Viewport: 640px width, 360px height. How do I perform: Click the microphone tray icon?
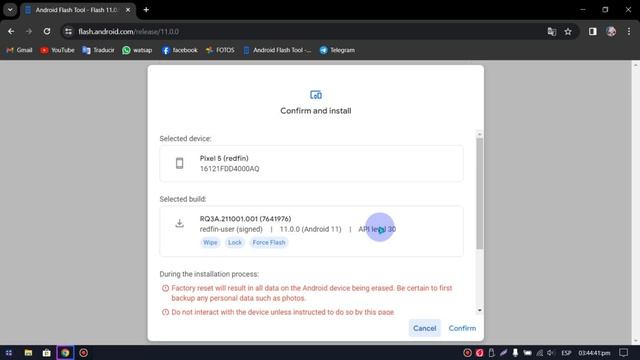coord(515,353)
